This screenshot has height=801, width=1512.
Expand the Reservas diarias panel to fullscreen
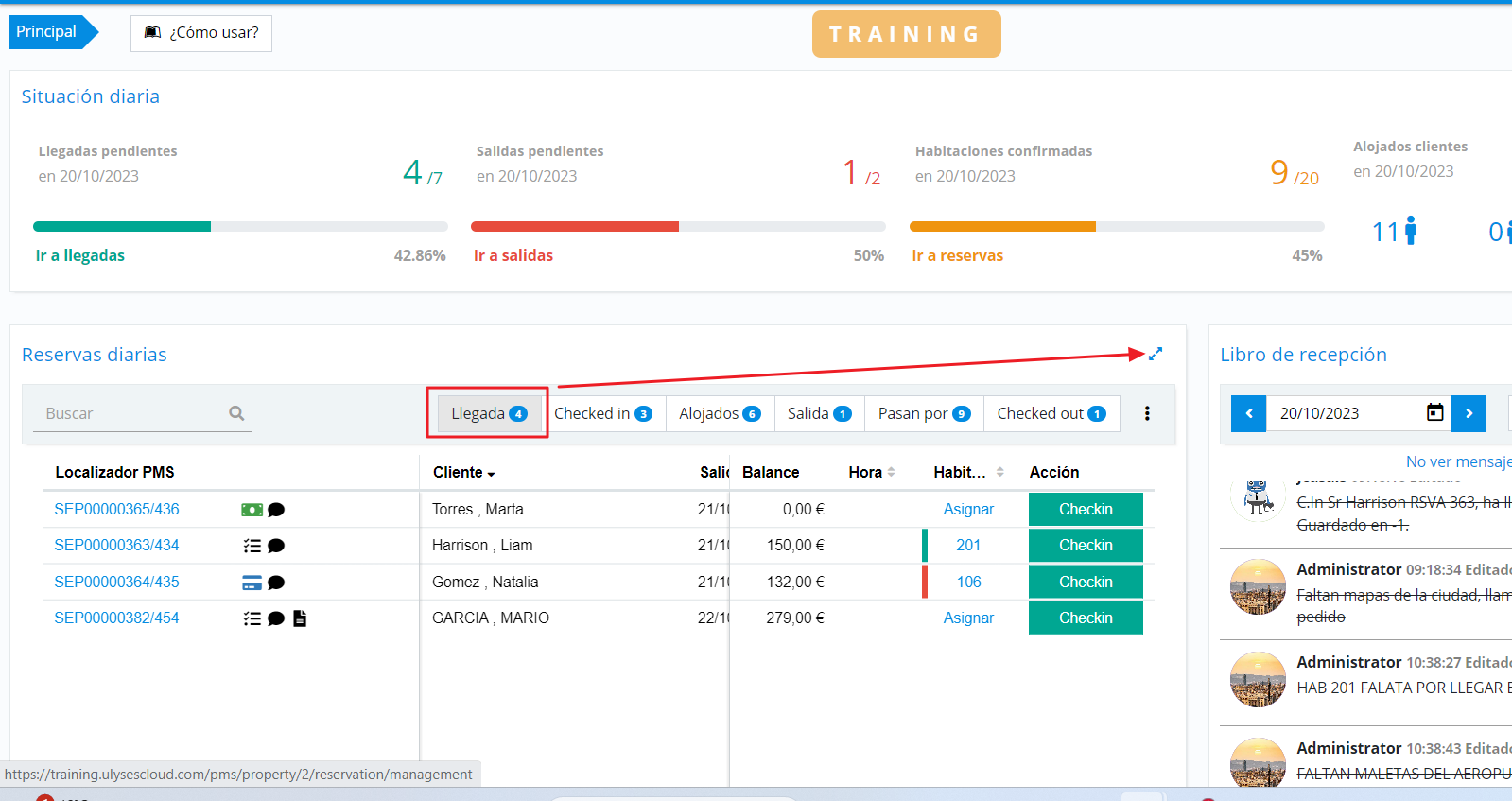(x=1155, y=354)
